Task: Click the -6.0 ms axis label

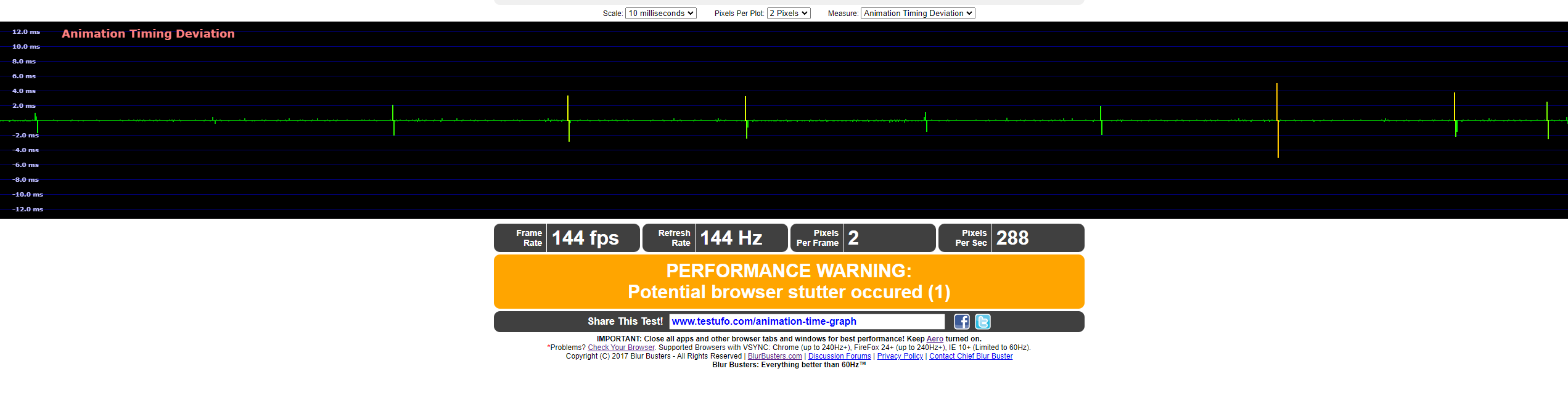Action: click(x=25, y=165)
